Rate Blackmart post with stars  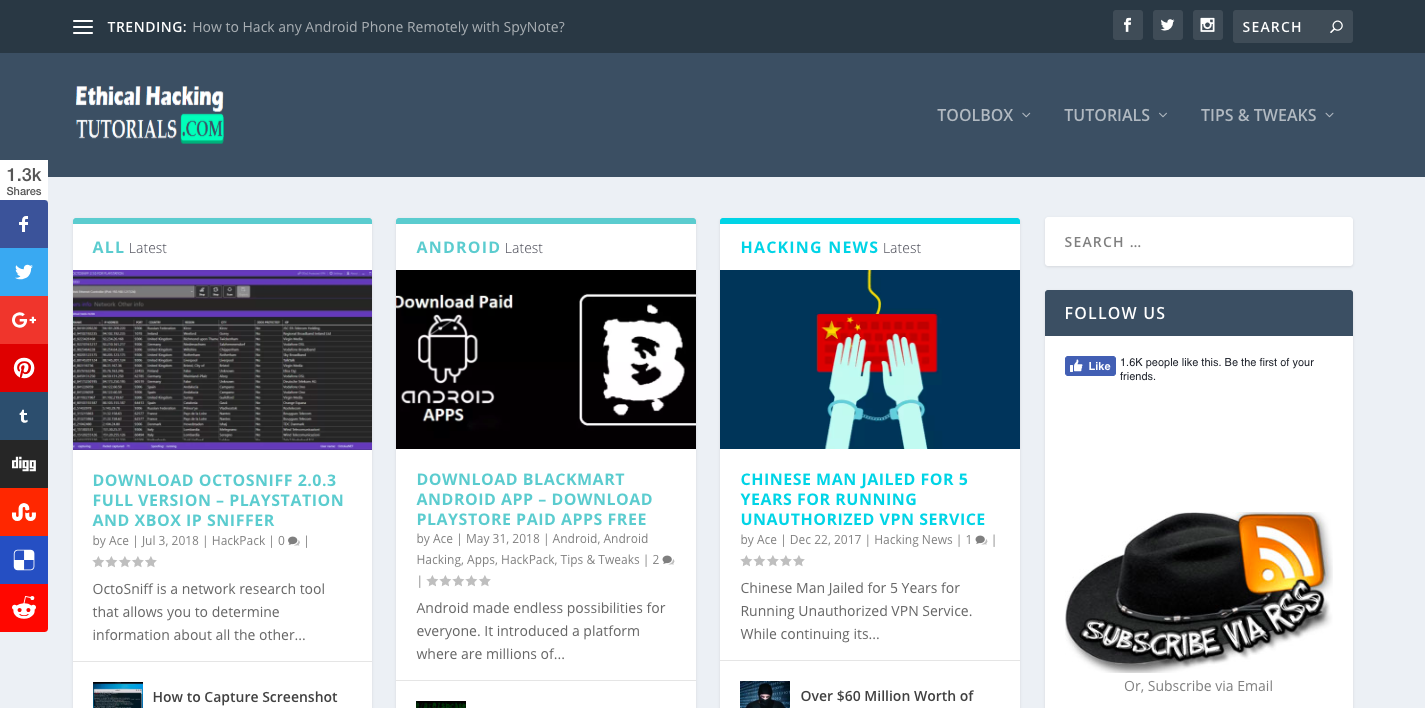point(459,581)
